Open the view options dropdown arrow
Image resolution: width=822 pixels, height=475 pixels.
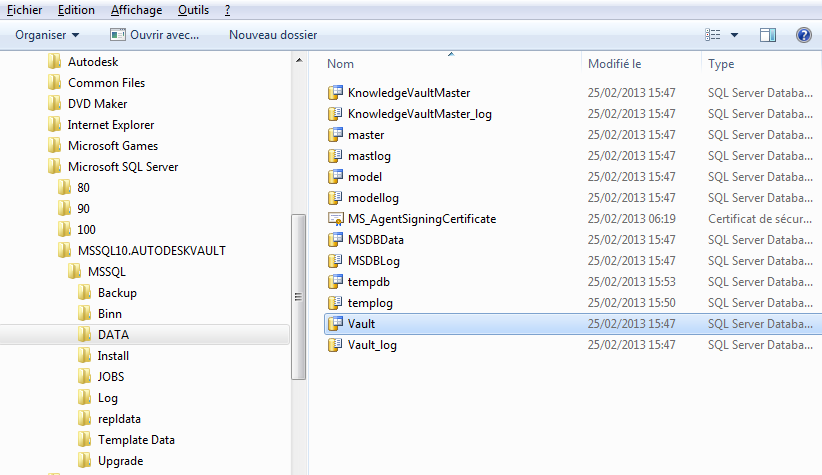tap(734, 35)
